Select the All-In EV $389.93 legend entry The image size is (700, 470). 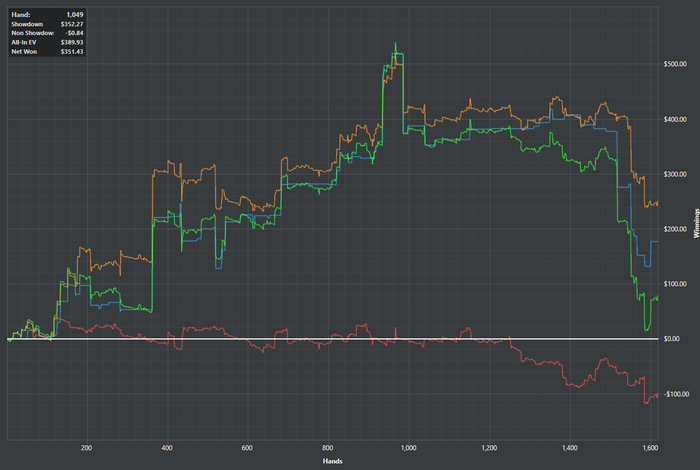(47, 42)
